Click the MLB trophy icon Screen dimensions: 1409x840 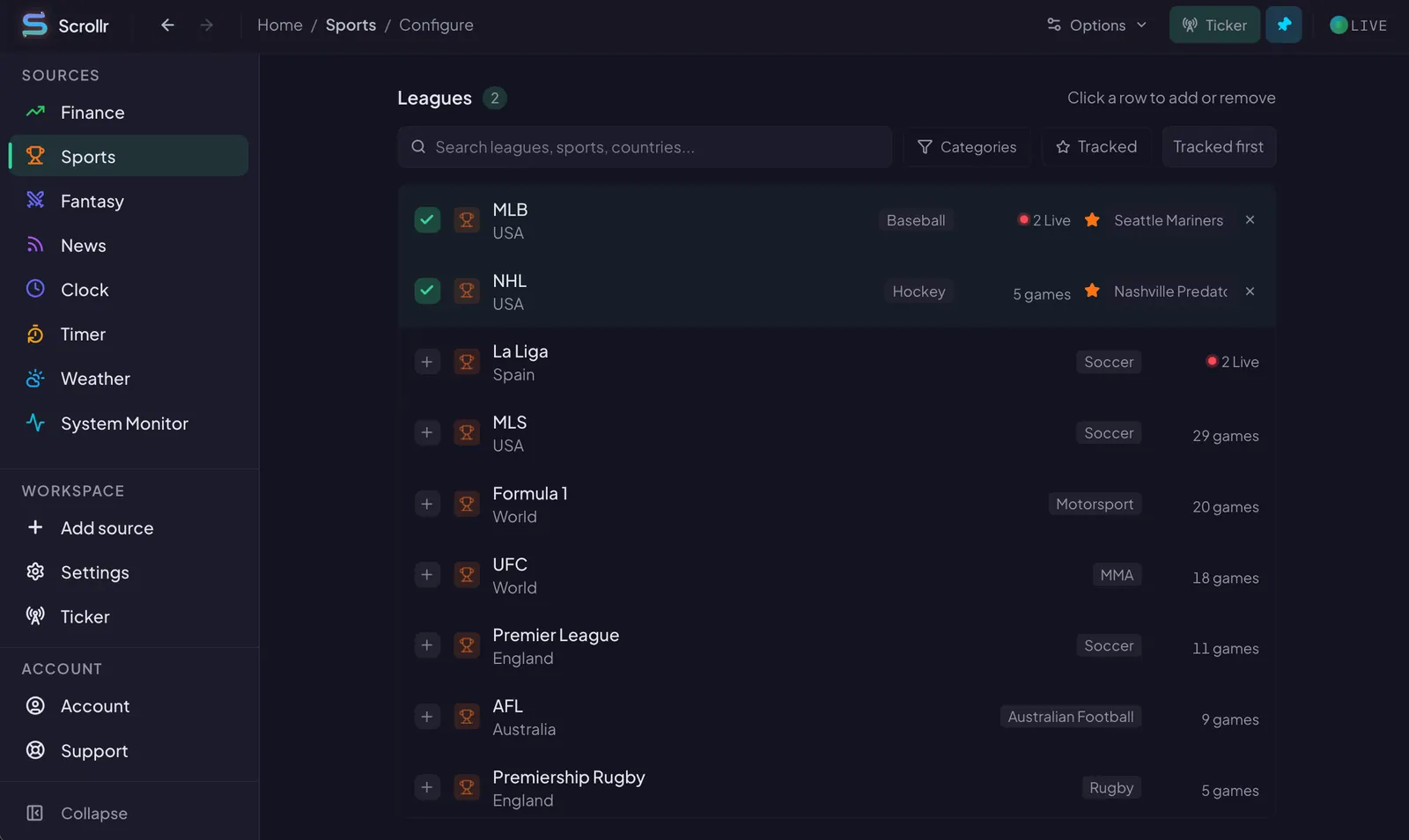point(467,219)
